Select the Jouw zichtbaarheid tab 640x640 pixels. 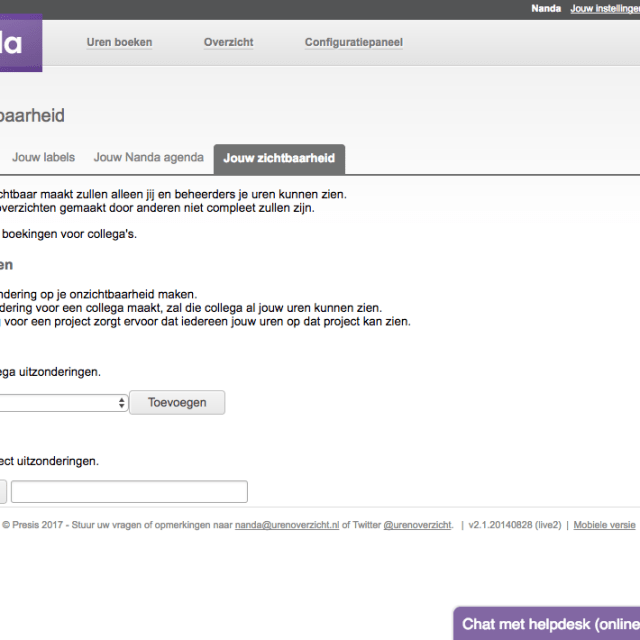(x=279, y=159)
